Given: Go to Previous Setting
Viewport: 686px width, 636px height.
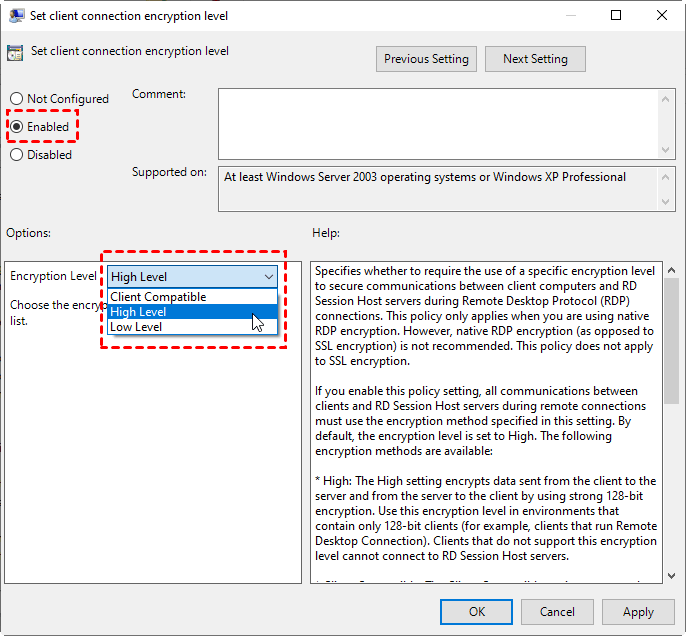Looking at the screenshot, I should (x=426, y=59).
